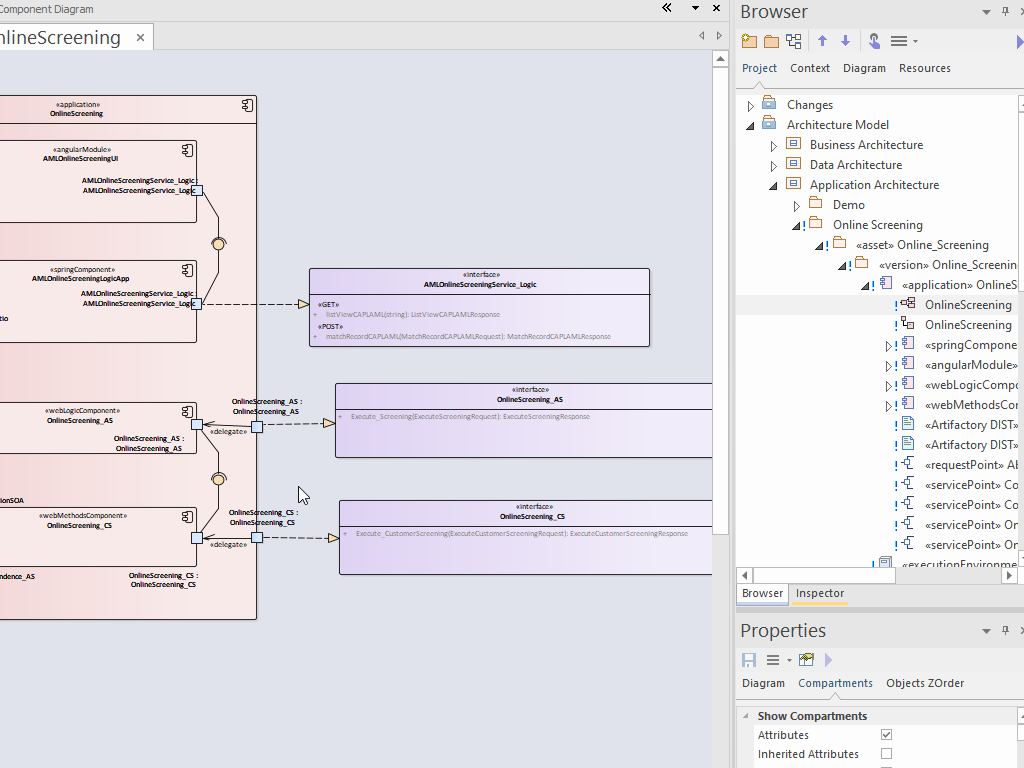Click the plain folder icon in Browser toolbar

click(x=771, y=42)
